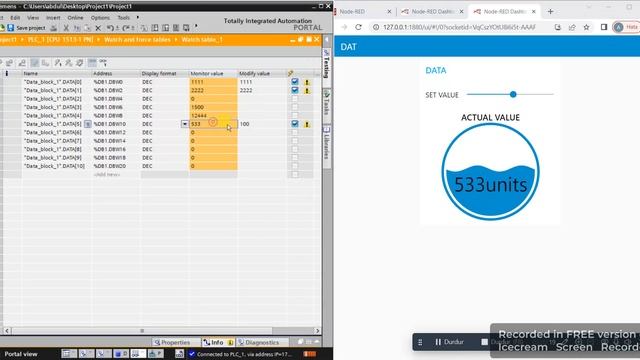Image resolution: width=640 pixels, height=360 pixels.
Task: Toggle the modify checkbox for DATA[2]
Action: (x=295, y=99)
